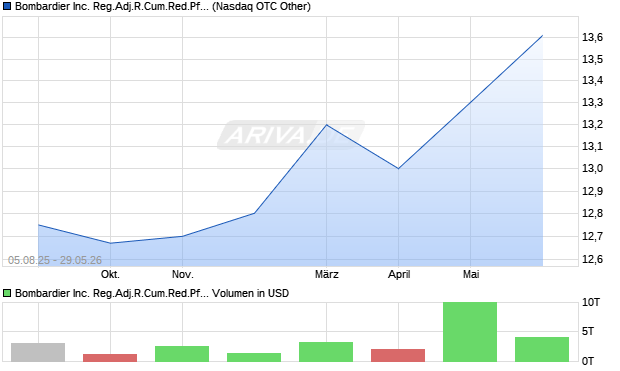Click the '0T' volume axis label
Viewport: 620px width, 371px height.
point(588,361)
